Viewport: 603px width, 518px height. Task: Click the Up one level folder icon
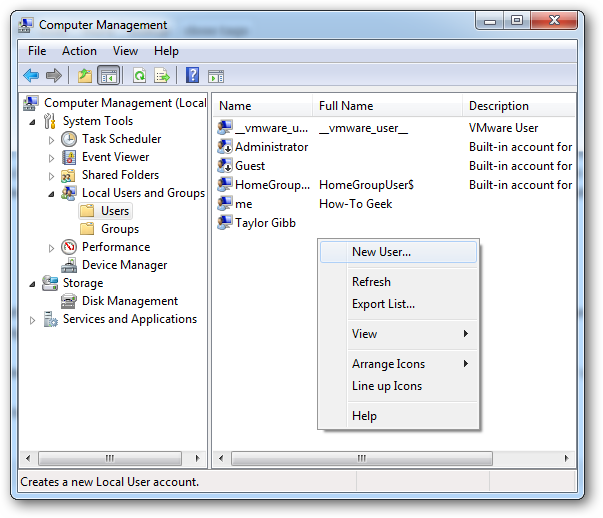click(85, 75)
